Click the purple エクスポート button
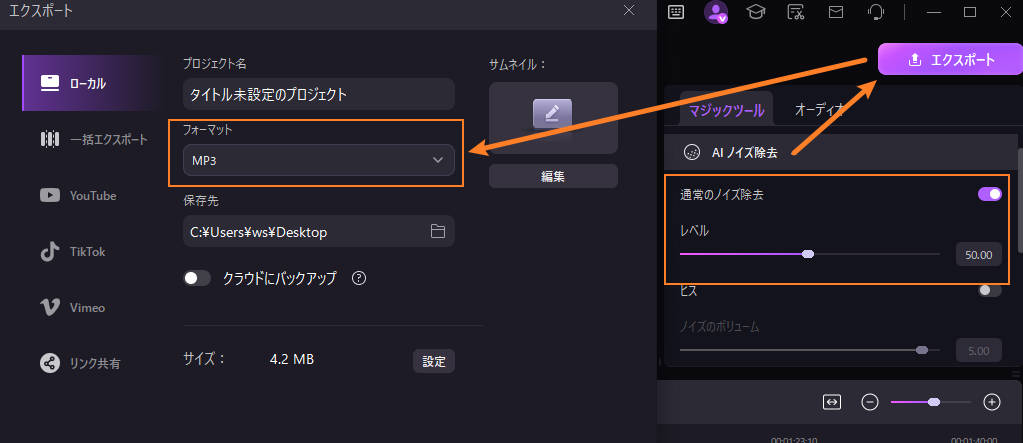This screenshot has width=1023, height=443. [x=951, y=59]
